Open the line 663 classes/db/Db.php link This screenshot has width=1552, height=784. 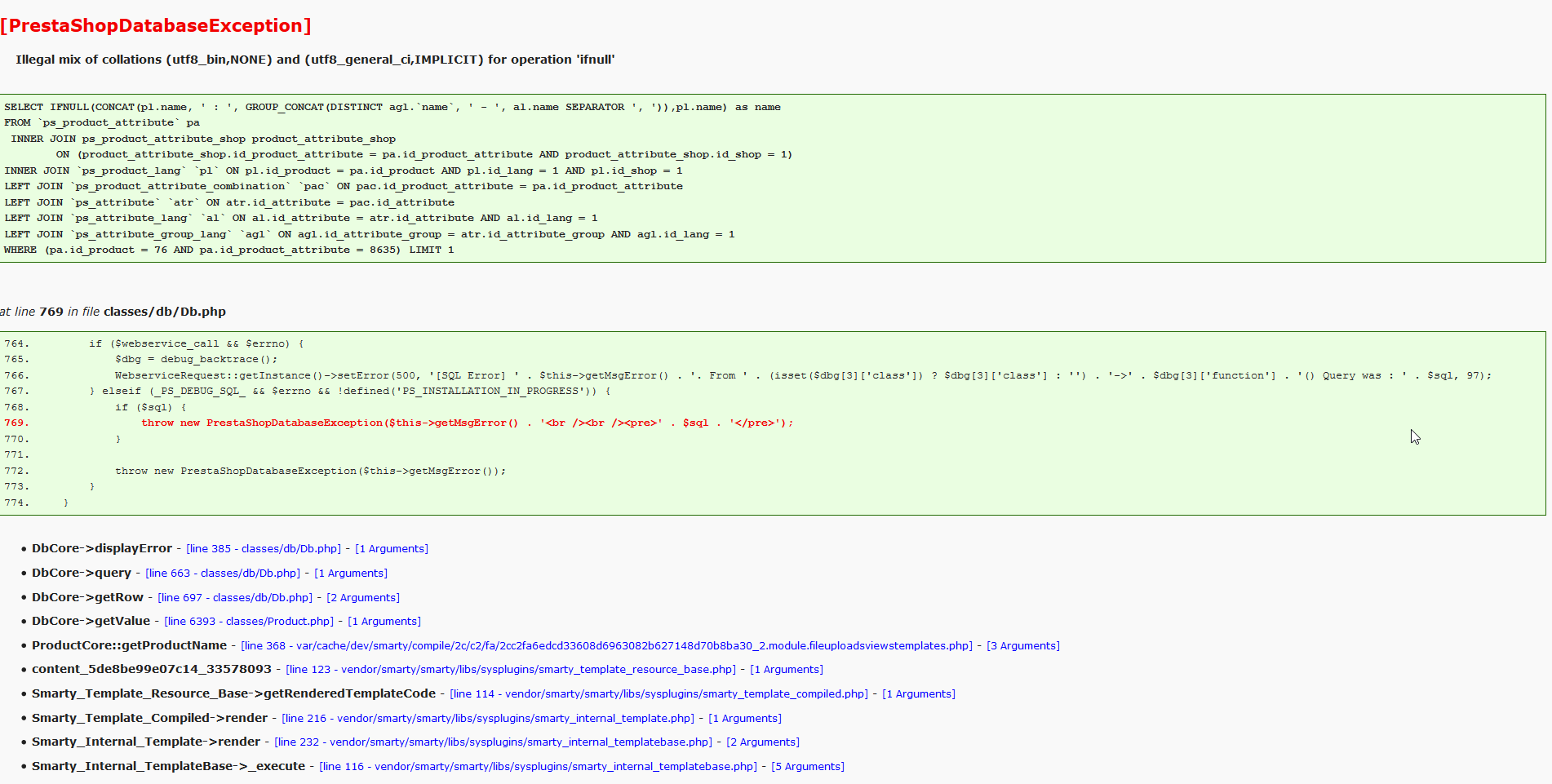(223, 574)
